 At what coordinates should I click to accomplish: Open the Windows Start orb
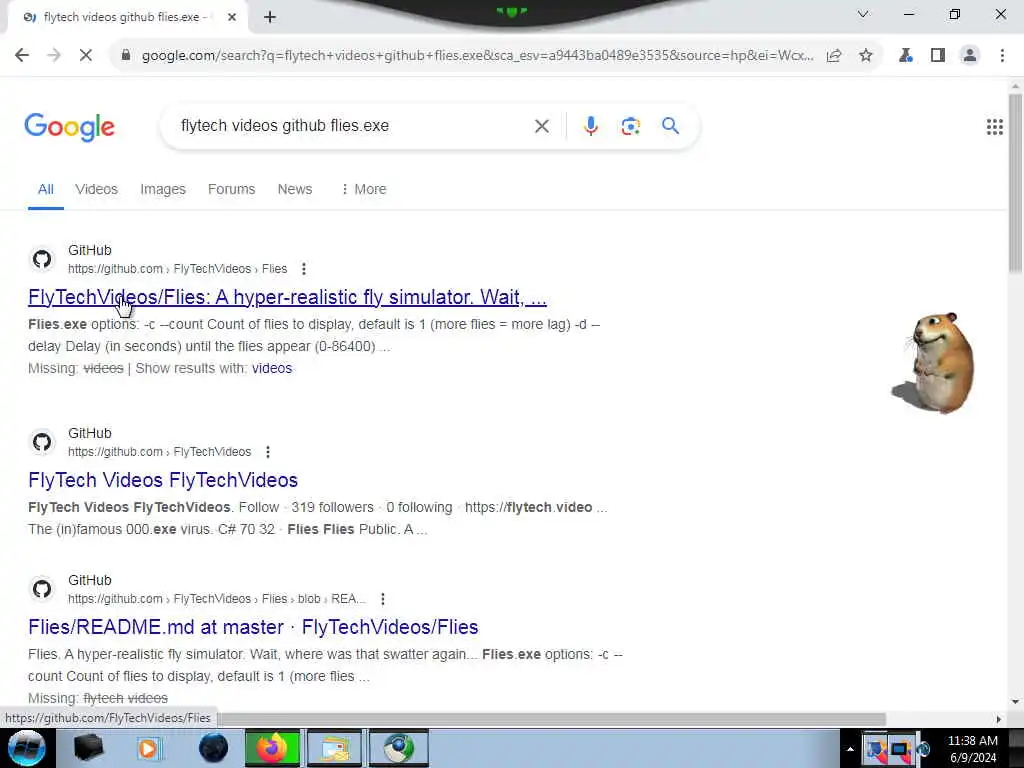[x=27, y=748]
